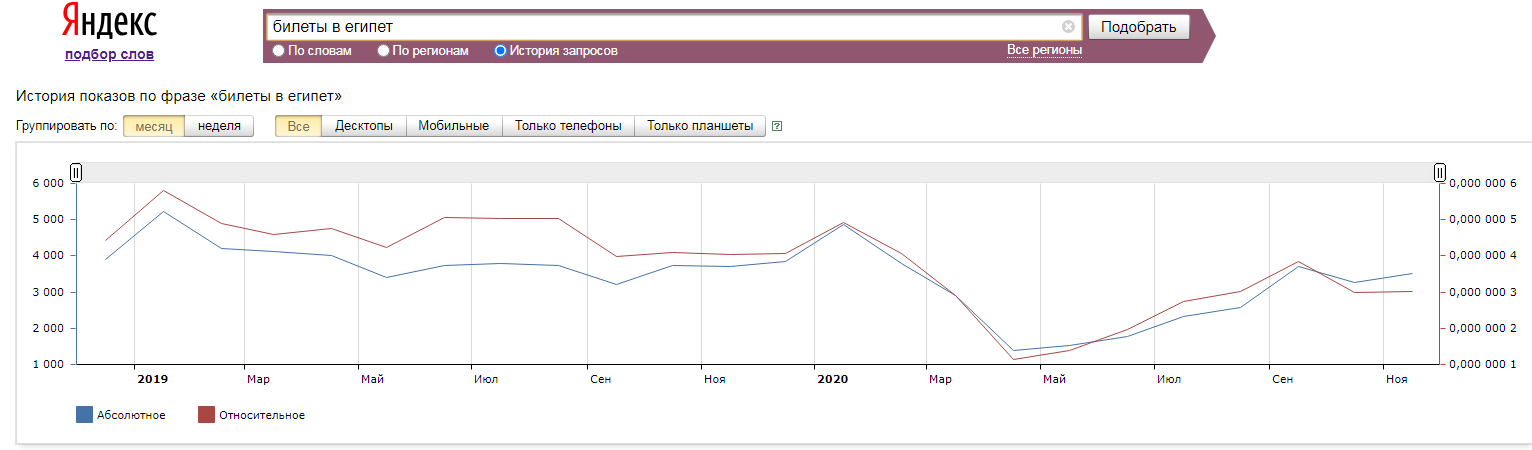This screenshot has height=450, width=1532.
Task: Select the right range slider handle
Action: (1440, 173)
